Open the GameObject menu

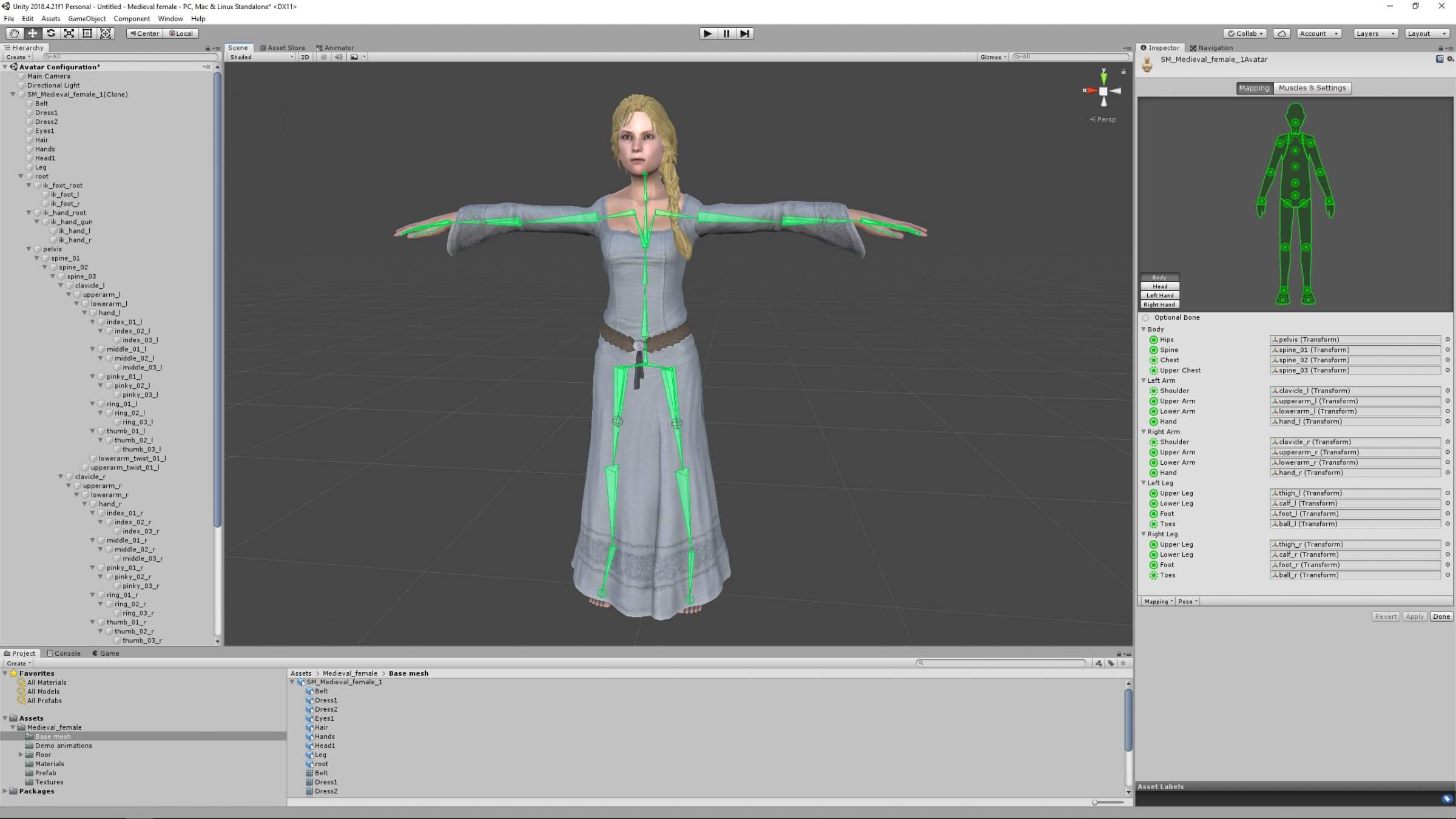pos(87,19)
